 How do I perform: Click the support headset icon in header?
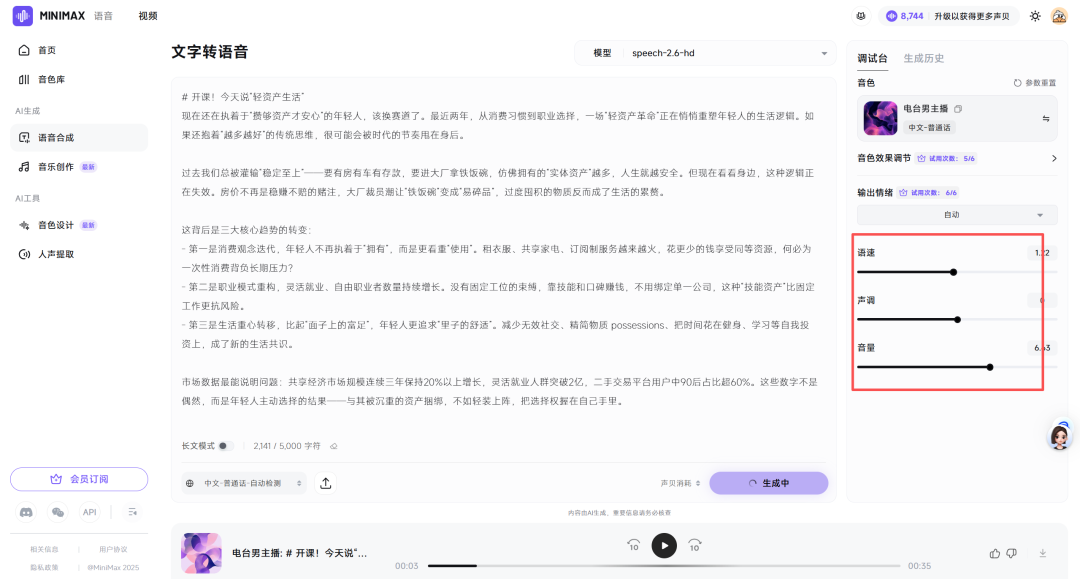(861, 16)
